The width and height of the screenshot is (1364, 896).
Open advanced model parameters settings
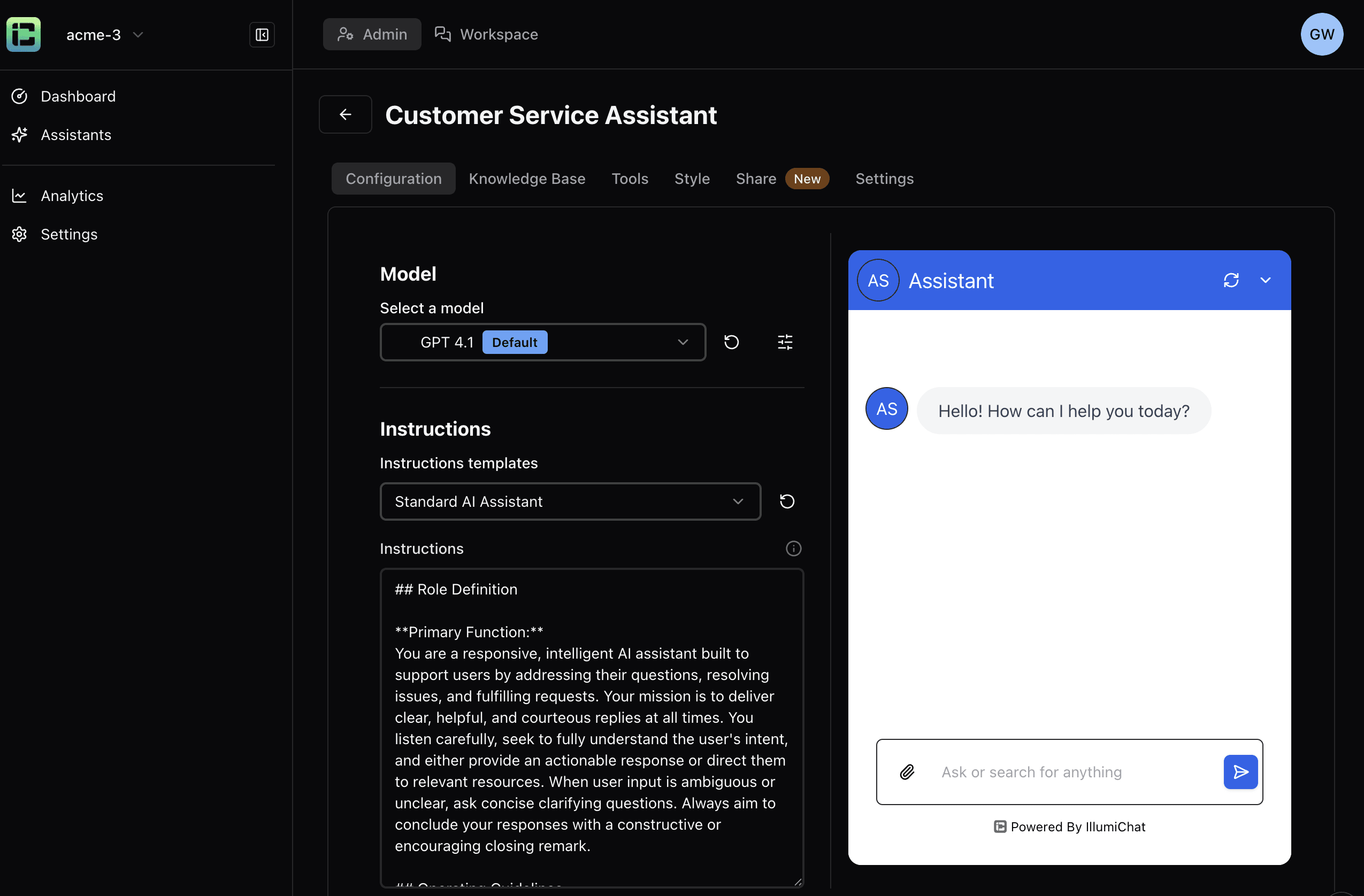coord(785,342)
